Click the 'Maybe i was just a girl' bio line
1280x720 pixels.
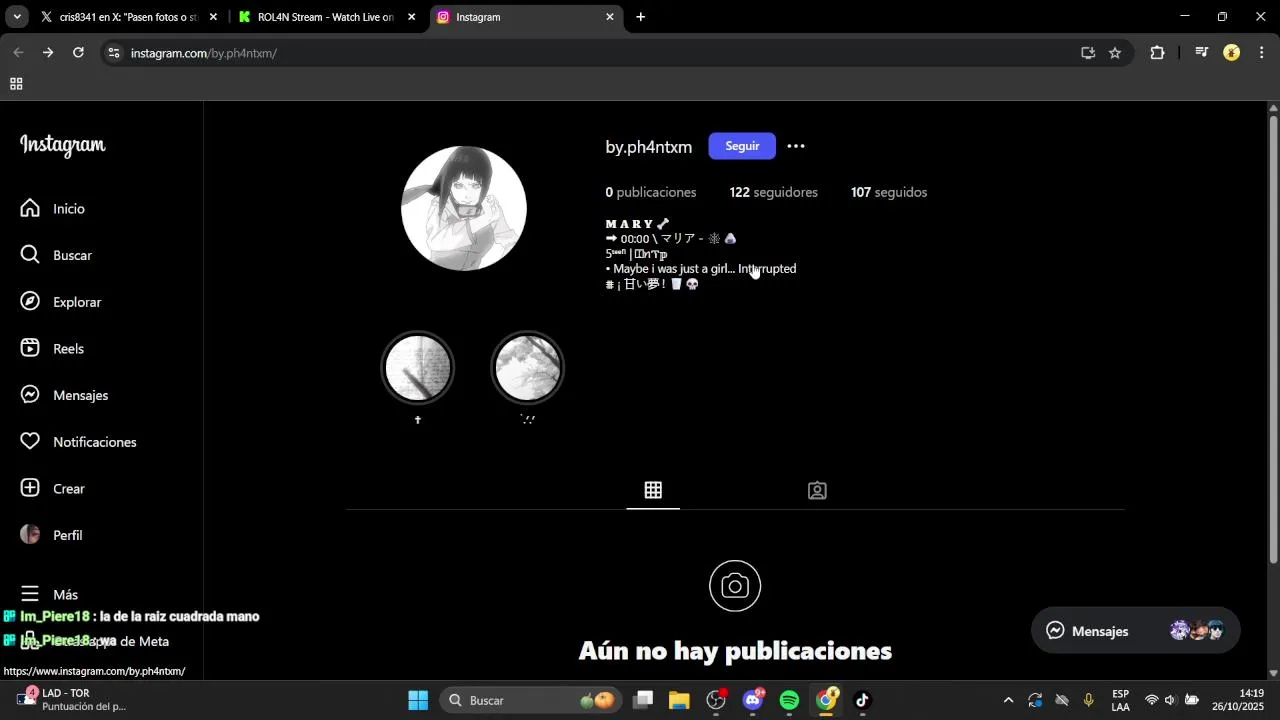click(x=701, y=269)
